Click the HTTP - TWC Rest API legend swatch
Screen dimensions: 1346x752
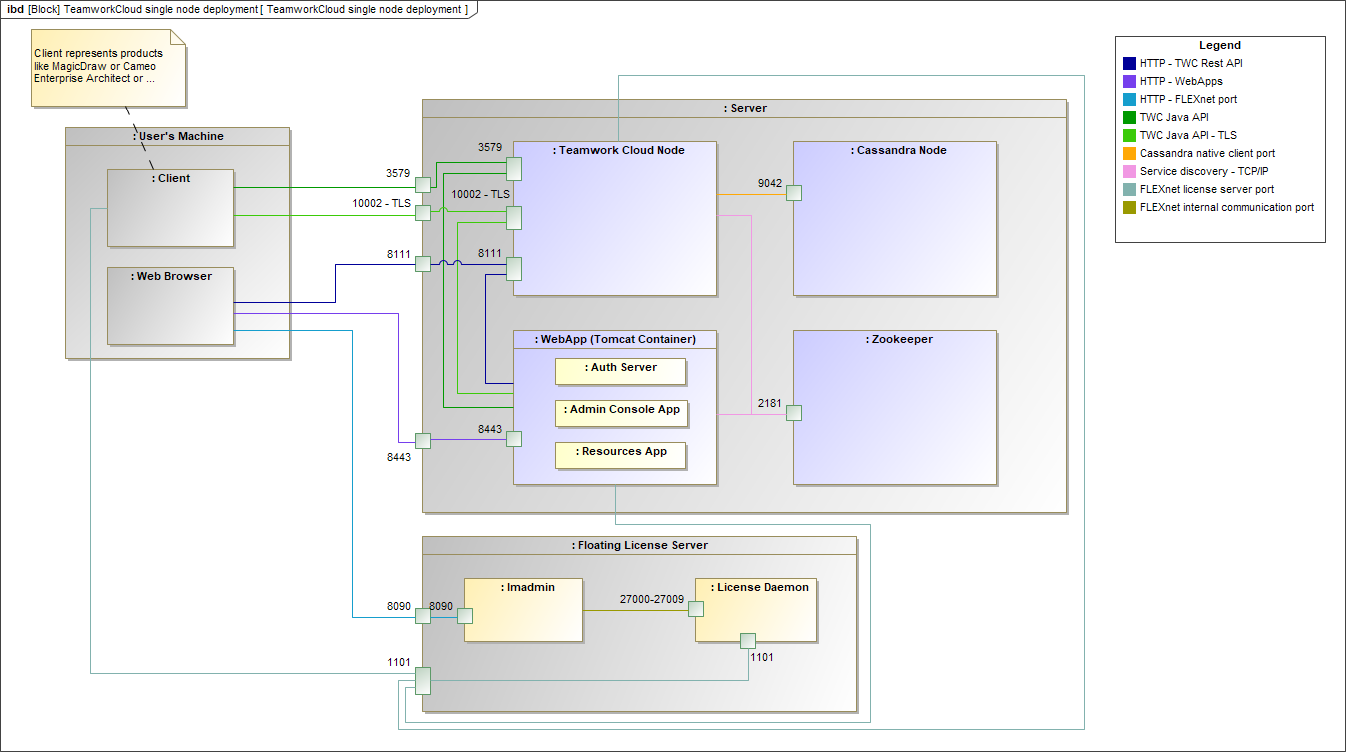point(1129,64)
